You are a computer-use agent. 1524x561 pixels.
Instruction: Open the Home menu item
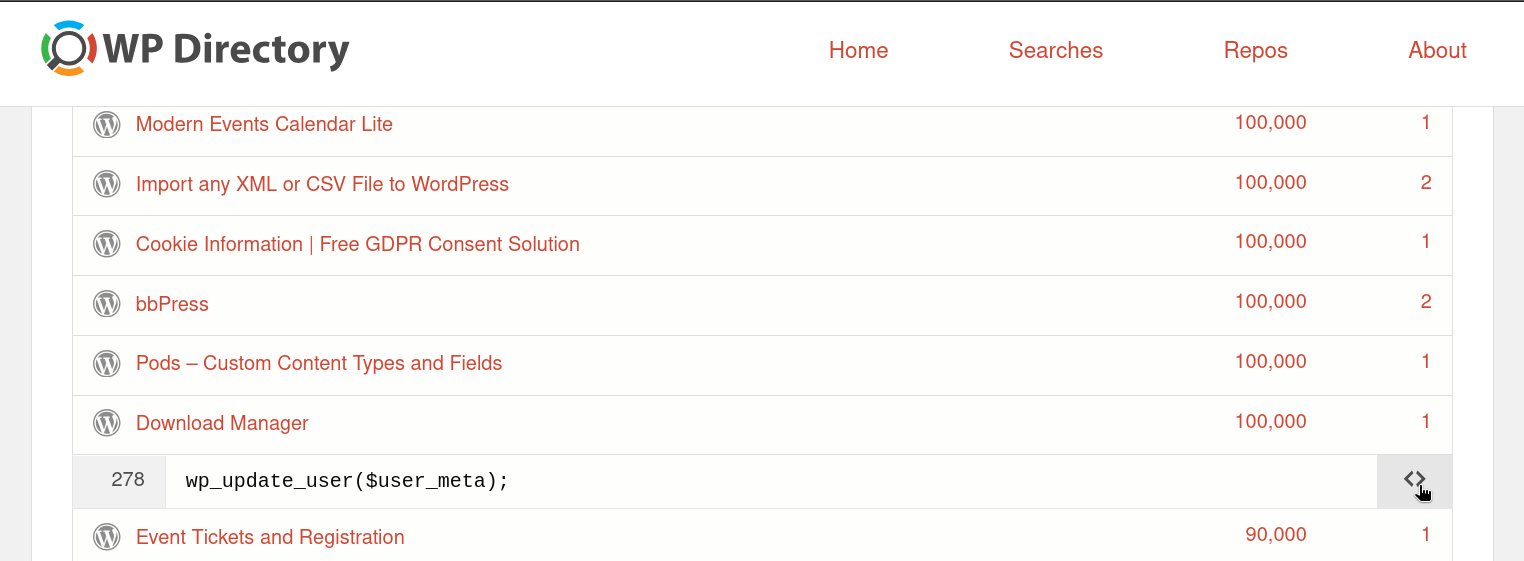858,50
